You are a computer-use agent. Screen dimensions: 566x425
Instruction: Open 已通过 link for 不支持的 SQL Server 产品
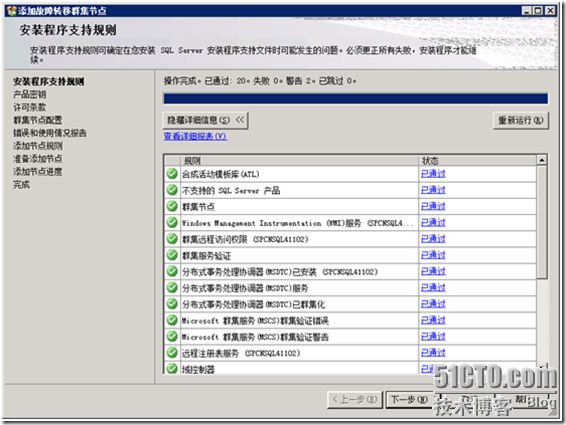coord(433,190)
